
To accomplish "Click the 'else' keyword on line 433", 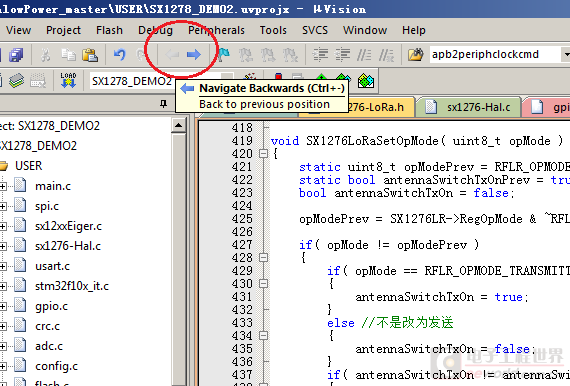I will tap(341, 323).
